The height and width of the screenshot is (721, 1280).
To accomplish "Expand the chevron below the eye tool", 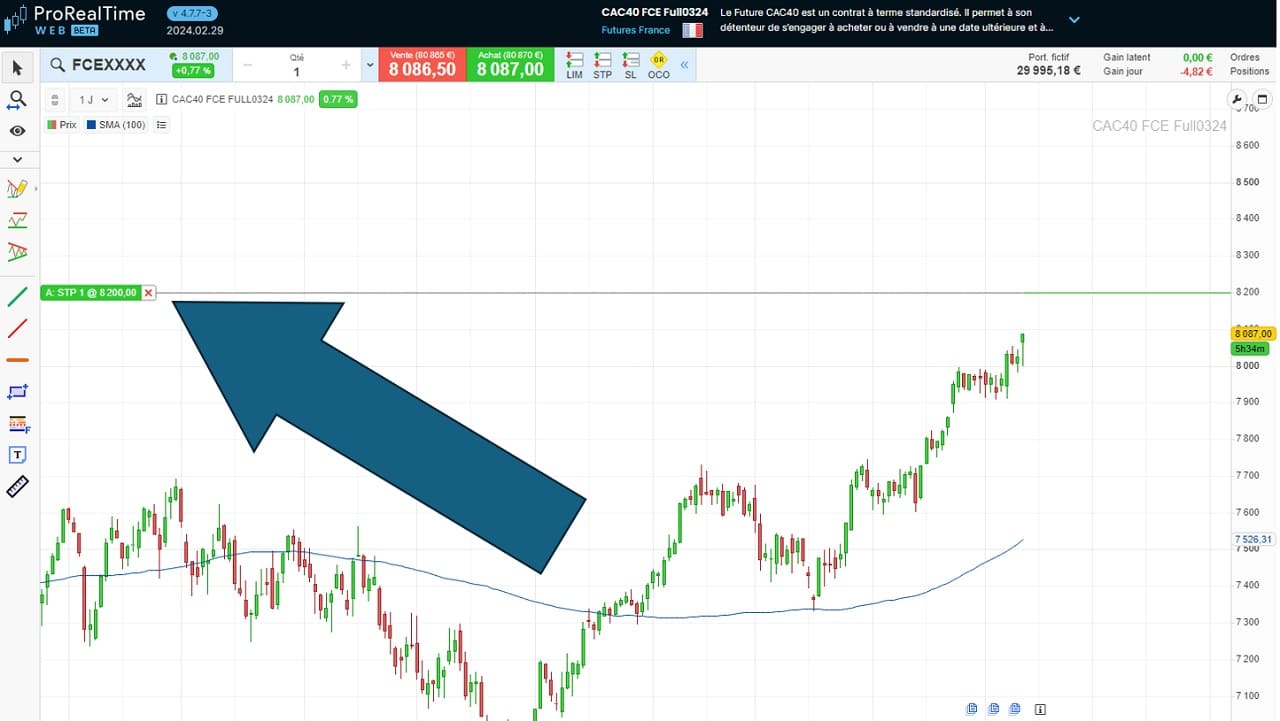I will pyautogui.click(x=18, y=159).
